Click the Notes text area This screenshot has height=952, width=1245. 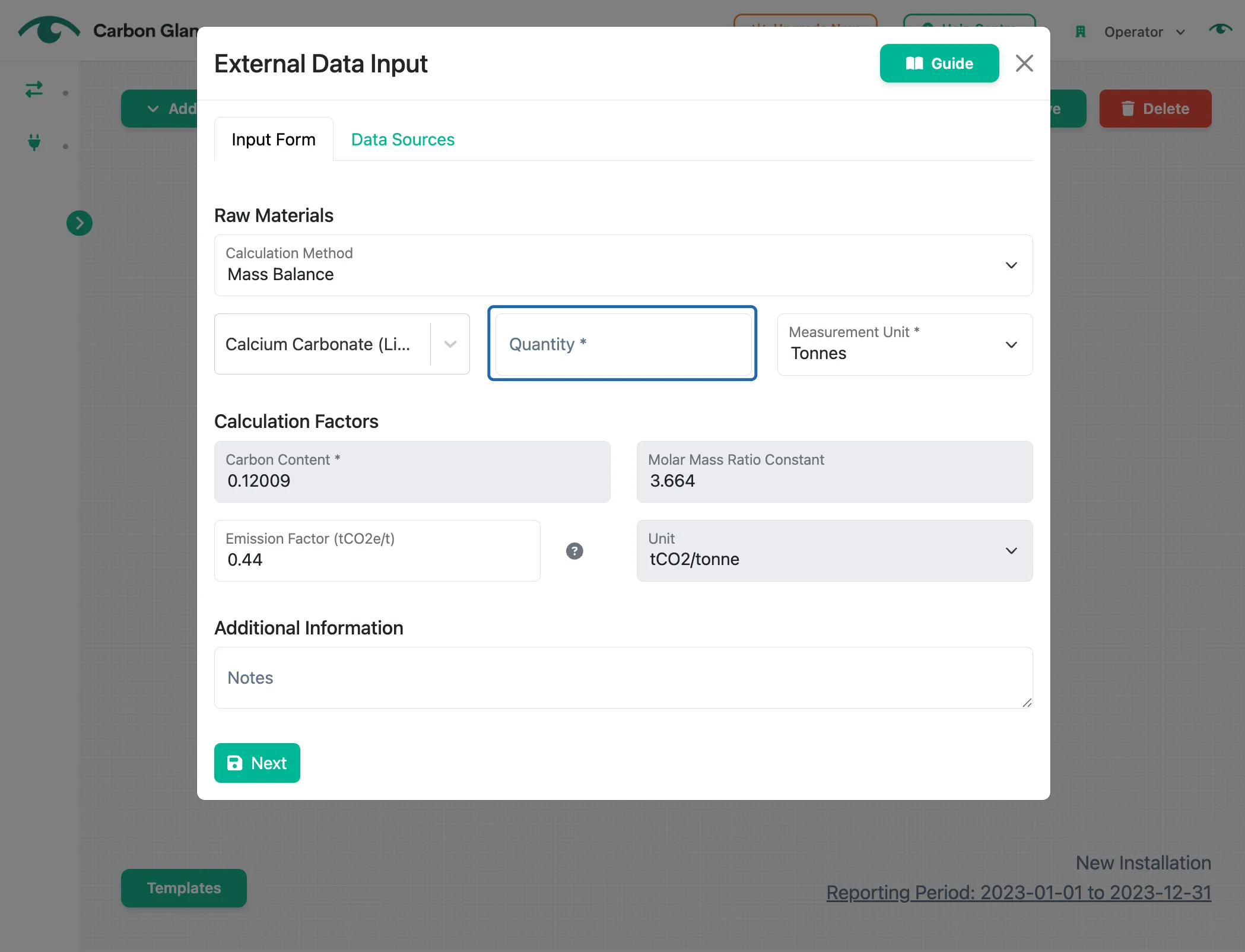(623, 678)
